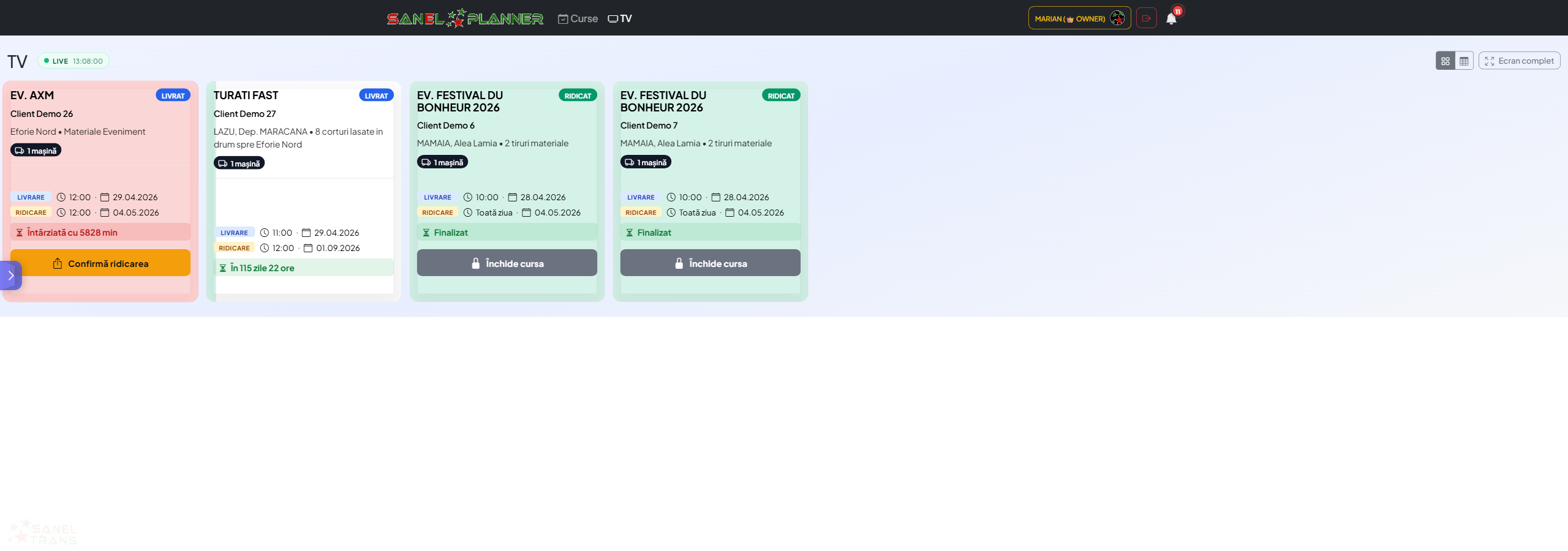Click the LIVE 13:08:00 status indicator

[x=73, y=61]
